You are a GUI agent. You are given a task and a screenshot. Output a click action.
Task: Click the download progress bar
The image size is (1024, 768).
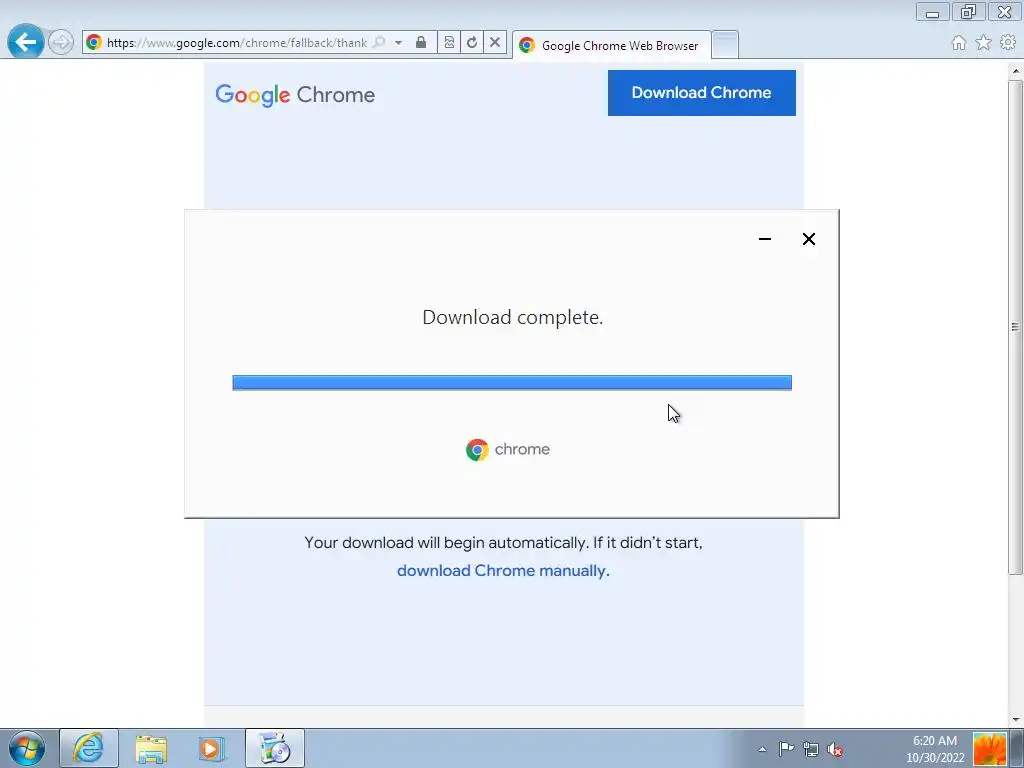click(x=512, y=383)
